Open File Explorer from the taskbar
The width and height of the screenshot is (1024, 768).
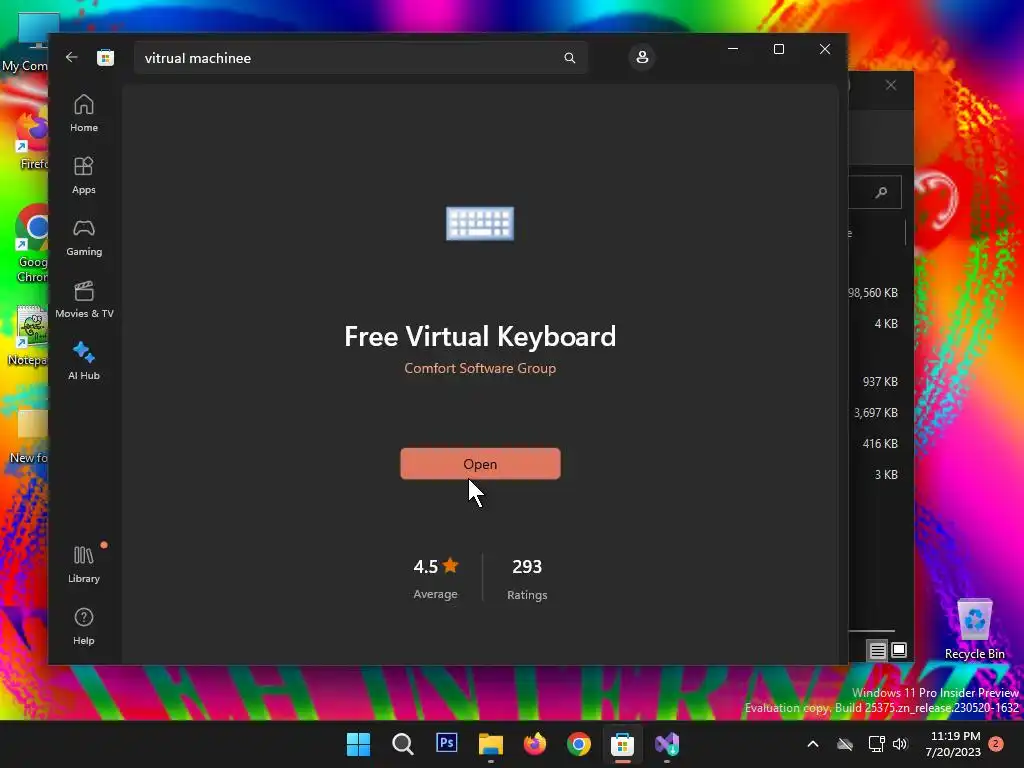coord(490,744)
